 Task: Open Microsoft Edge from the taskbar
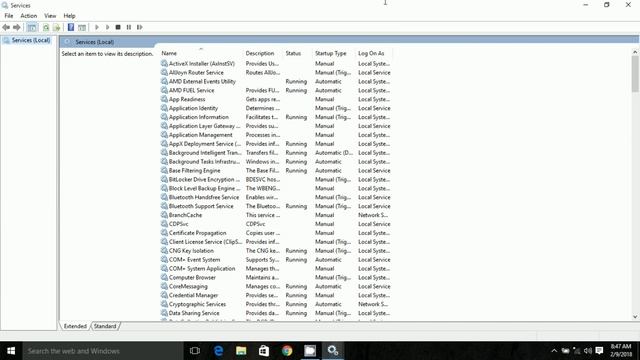point(218,351)
